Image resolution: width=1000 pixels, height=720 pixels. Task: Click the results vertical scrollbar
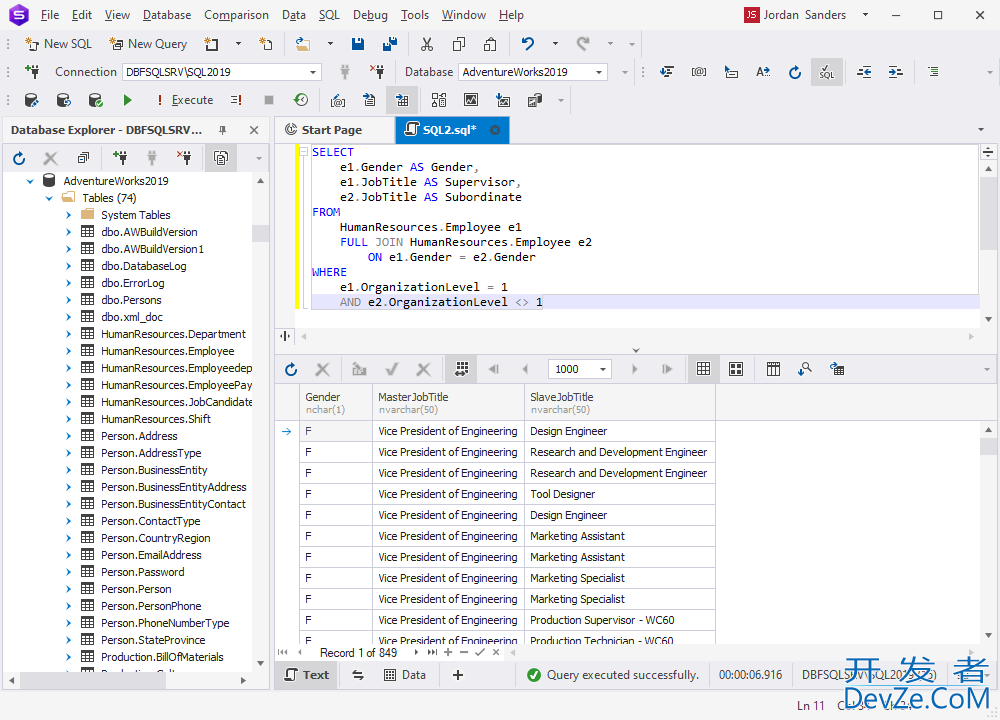(988, 533)
